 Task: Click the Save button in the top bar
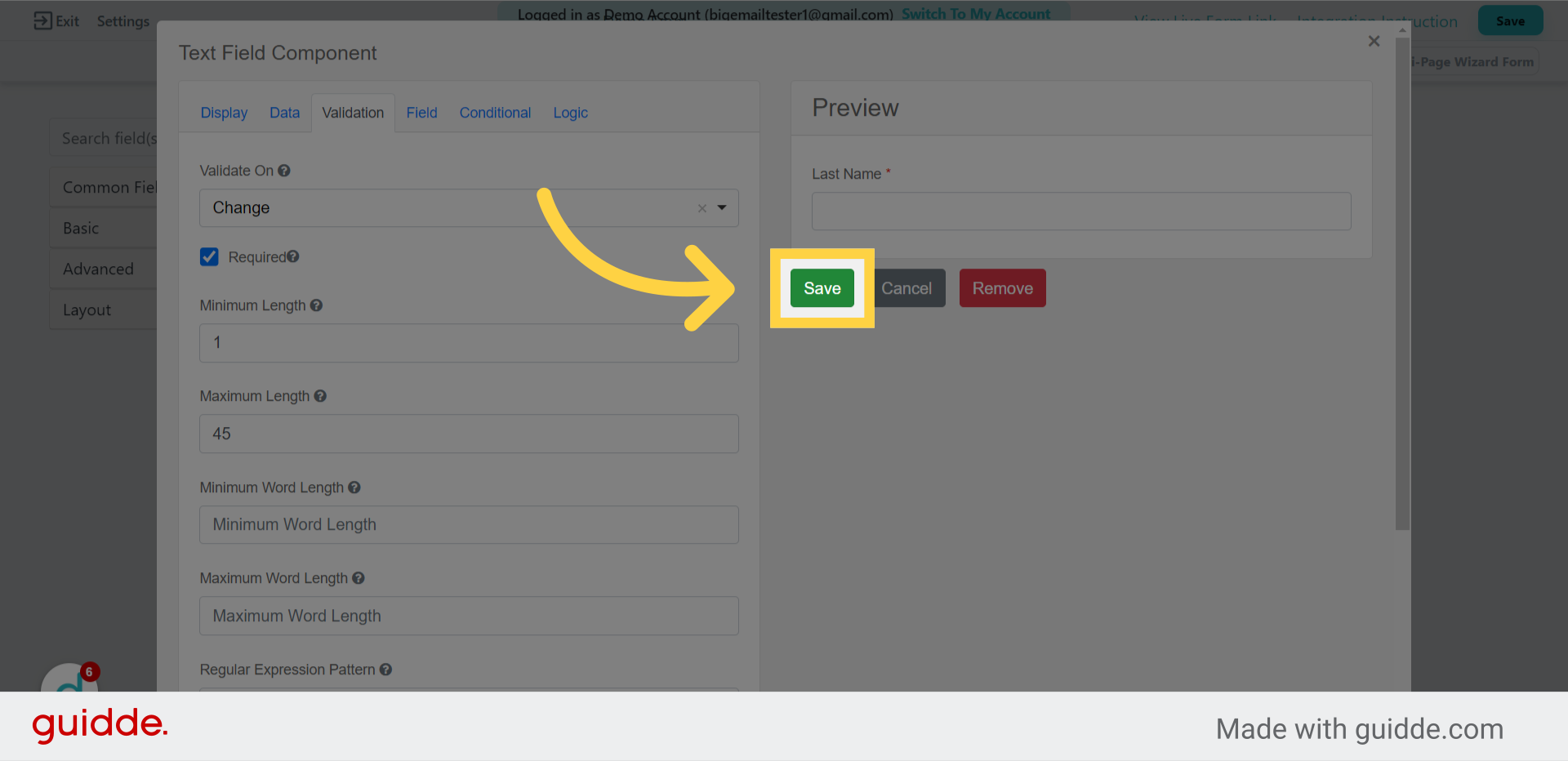(x=1510, y=21)
